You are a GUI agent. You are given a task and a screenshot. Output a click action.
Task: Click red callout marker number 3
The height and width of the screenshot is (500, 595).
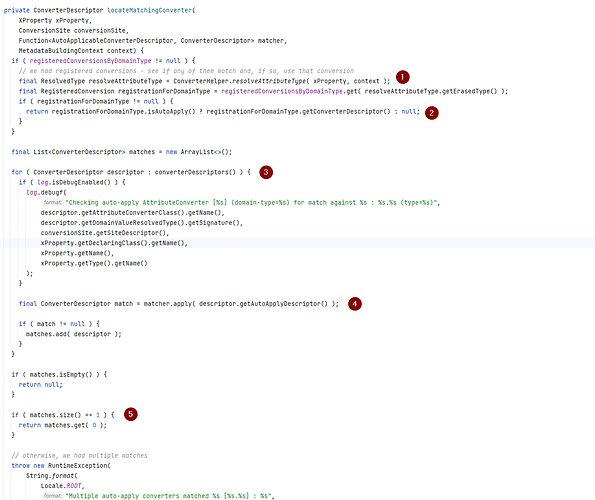pyautogui.click(x=266, y=172)
